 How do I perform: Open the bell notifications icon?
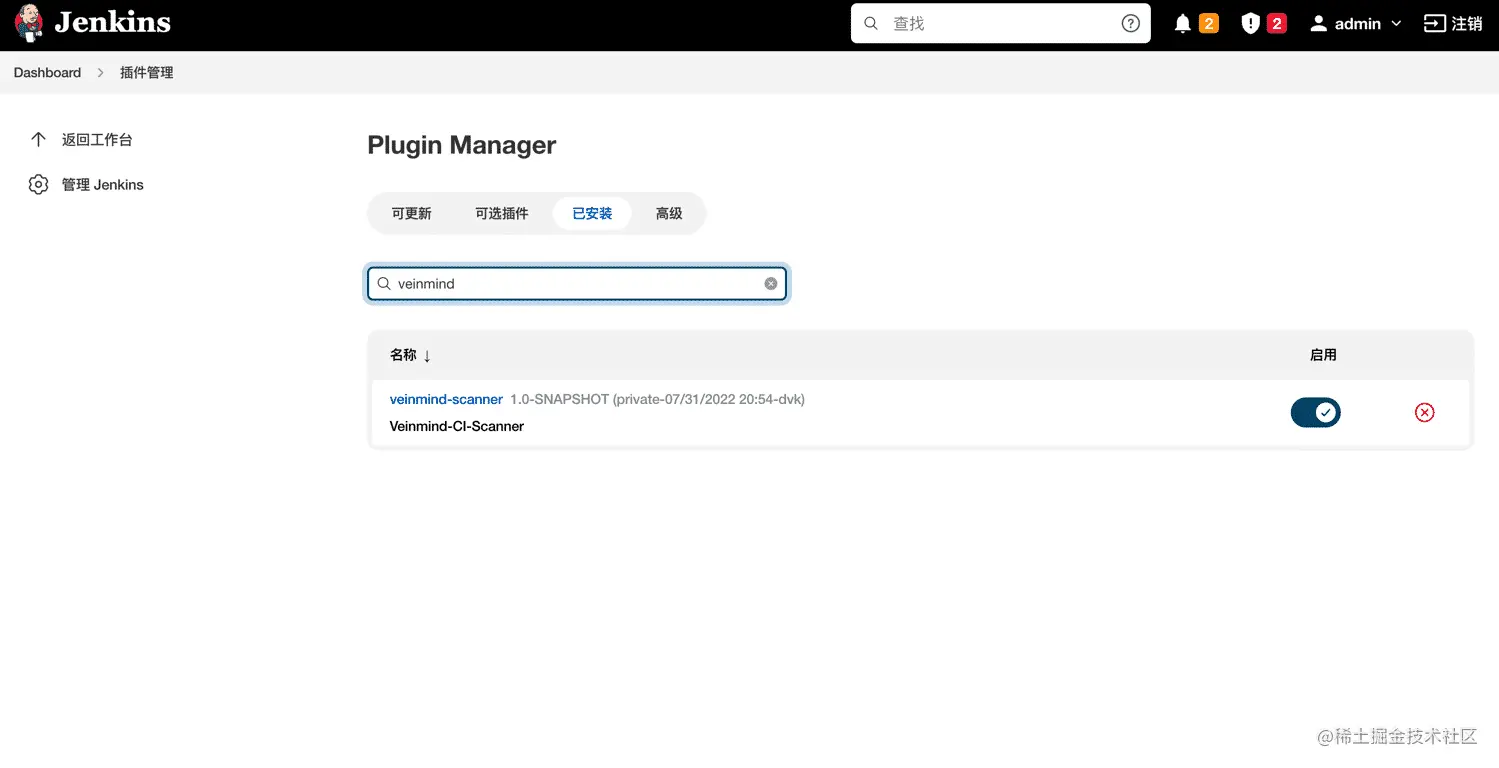1182,23
